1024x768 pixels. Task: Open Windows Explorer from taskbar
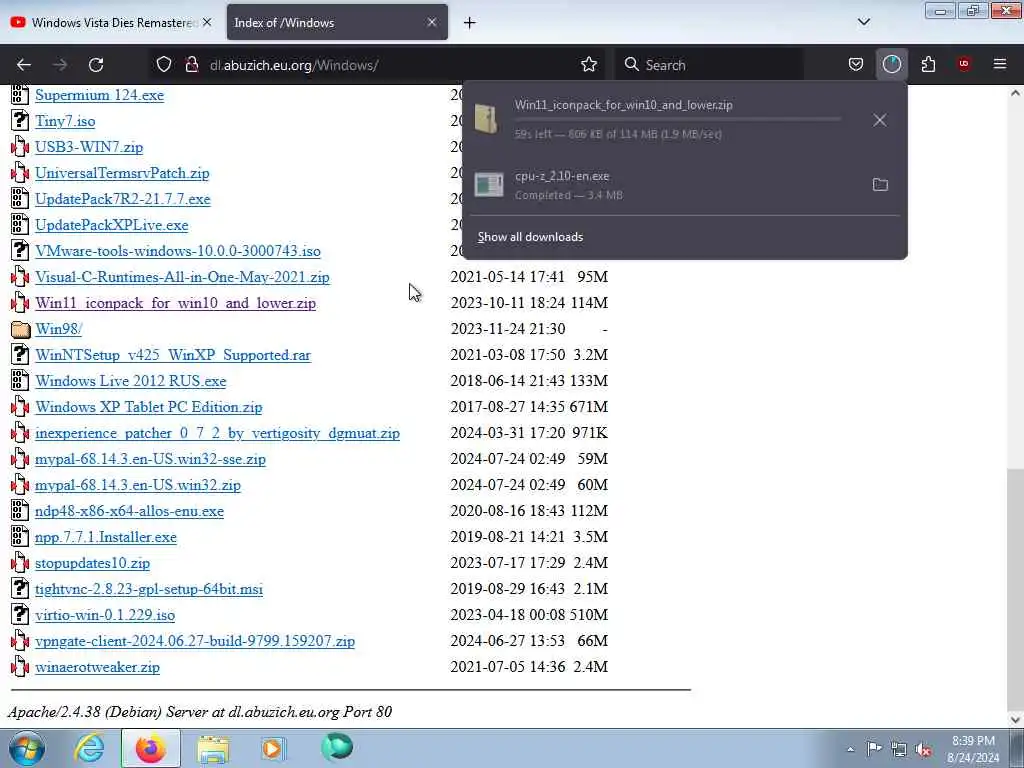[213, 749]
